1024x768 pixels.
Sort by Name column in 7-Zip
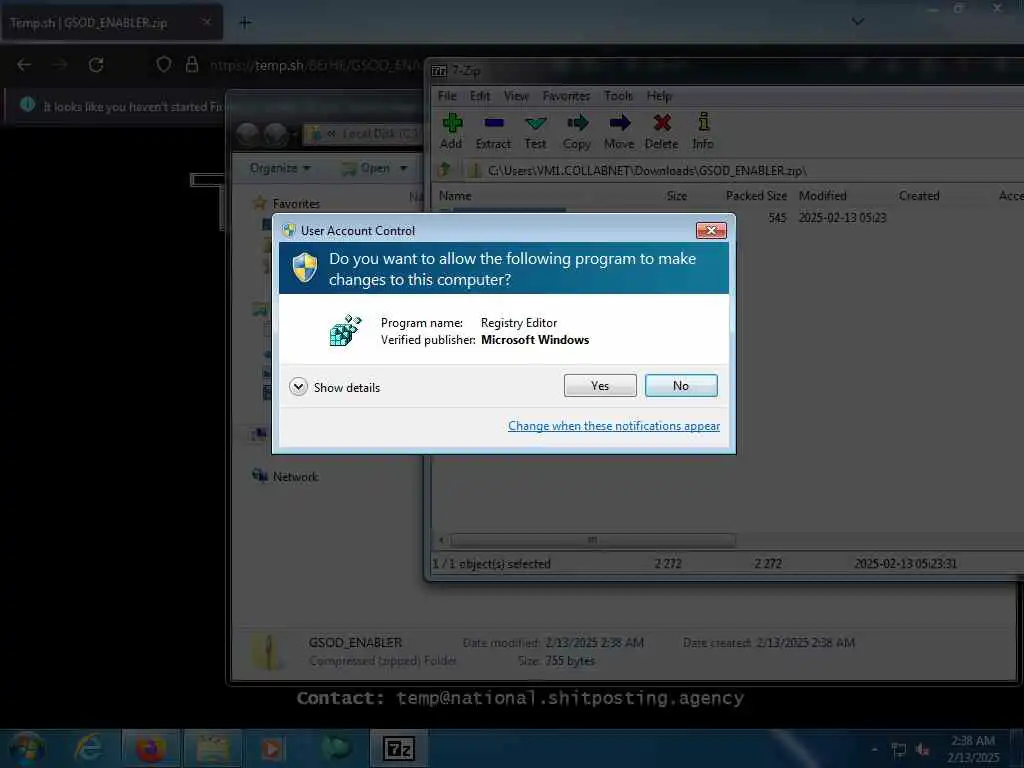click(455, 196)
